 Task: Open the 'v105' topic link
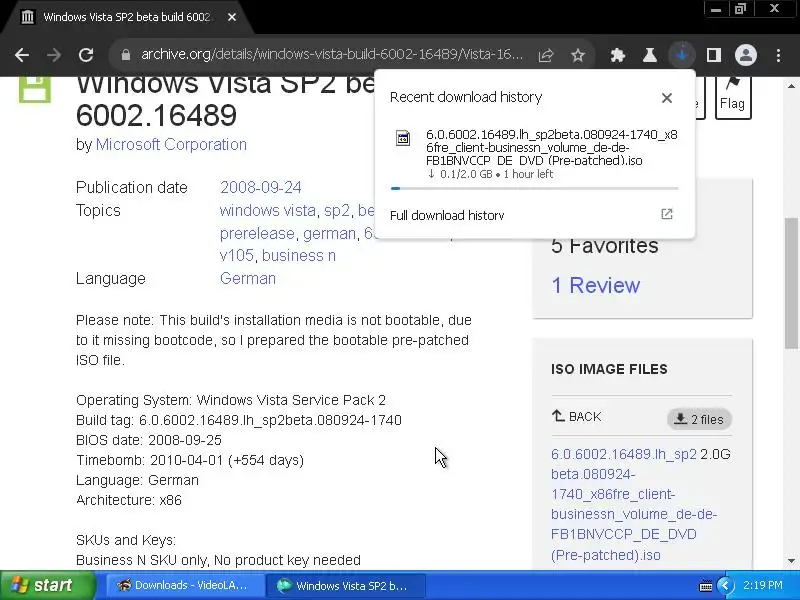(236, 255)
